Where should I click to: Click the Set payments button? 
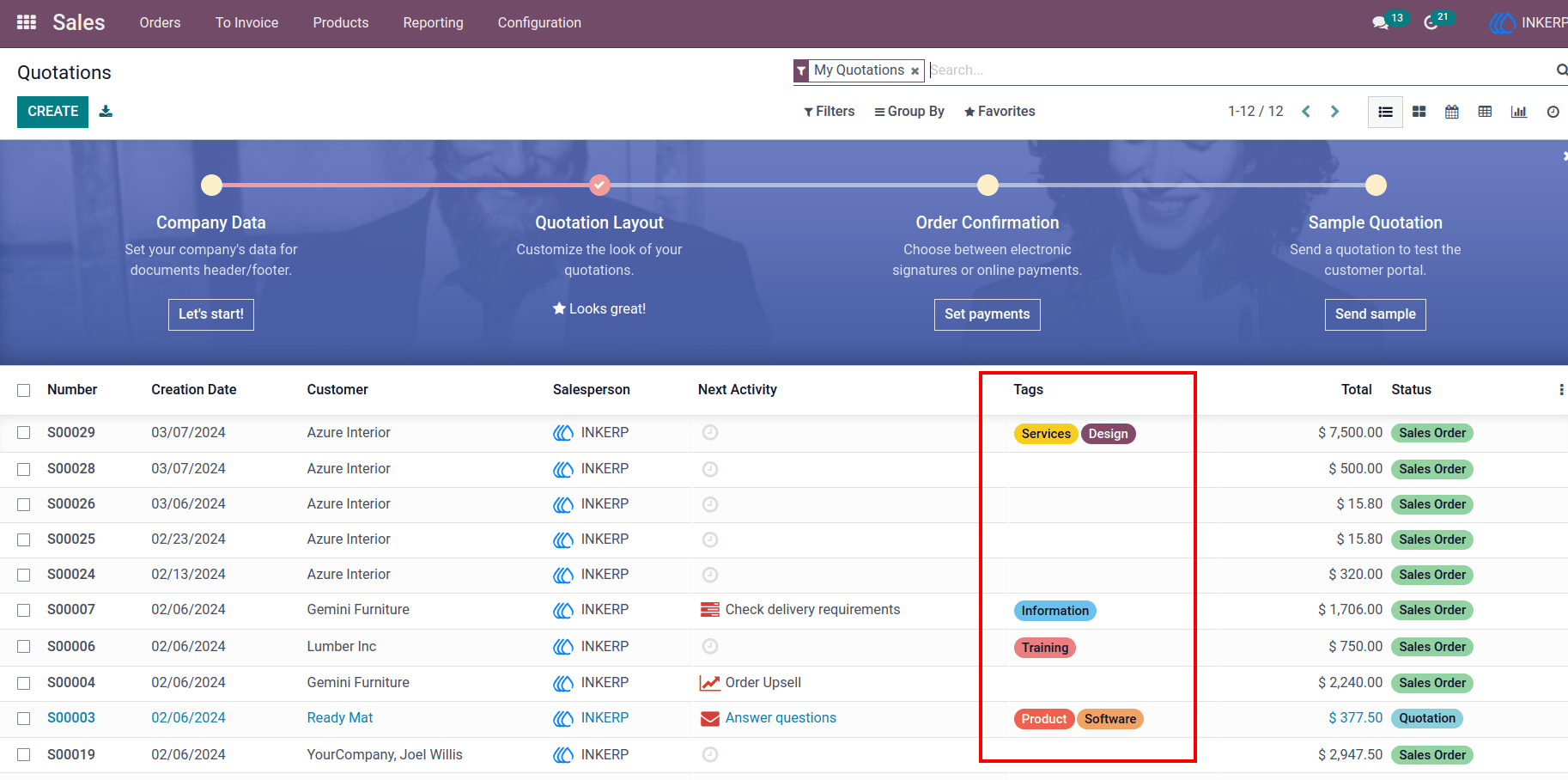coord(988,314)
